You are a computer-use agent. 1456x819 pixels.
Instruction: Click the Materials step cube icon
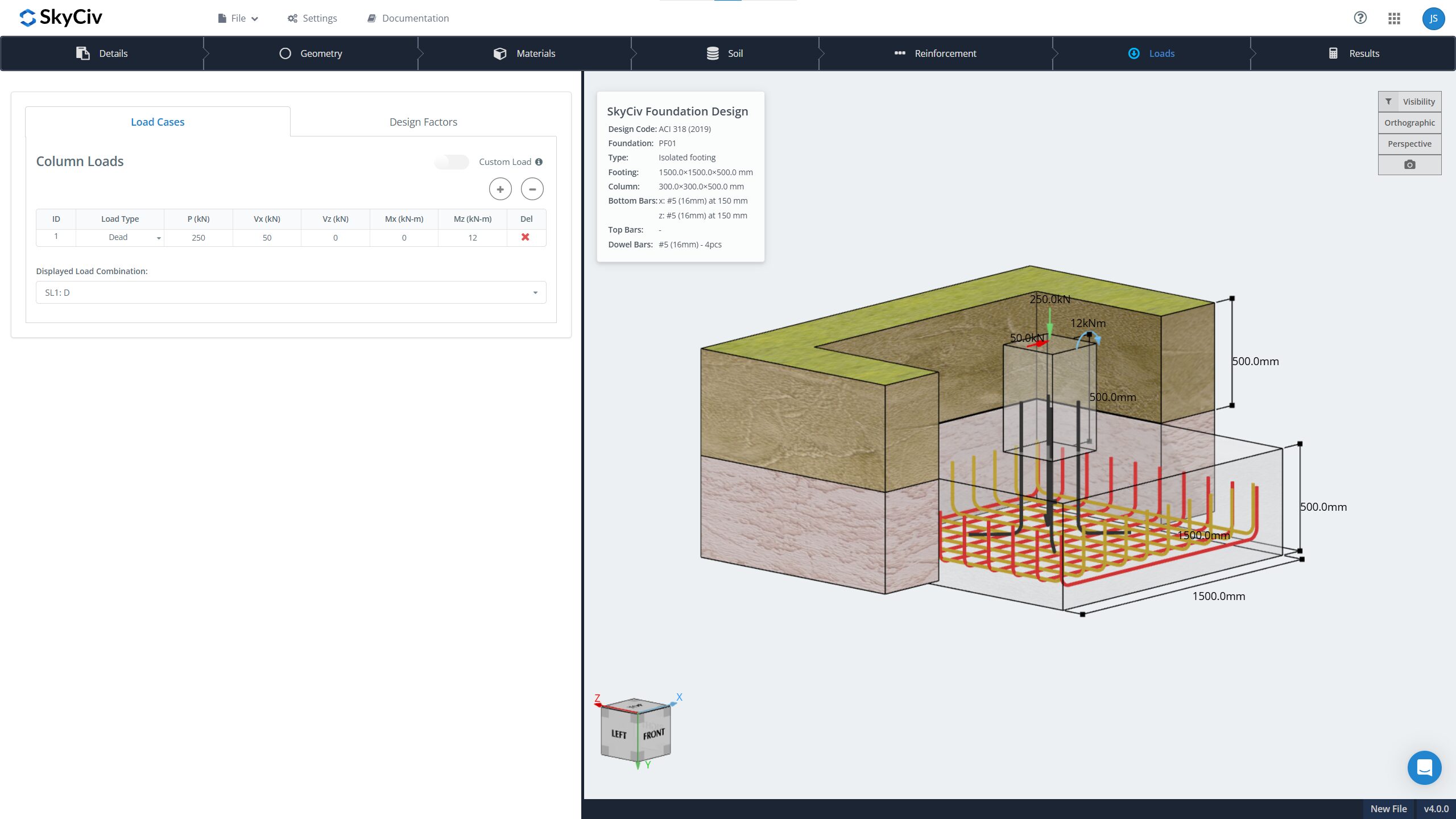[500, 53]
